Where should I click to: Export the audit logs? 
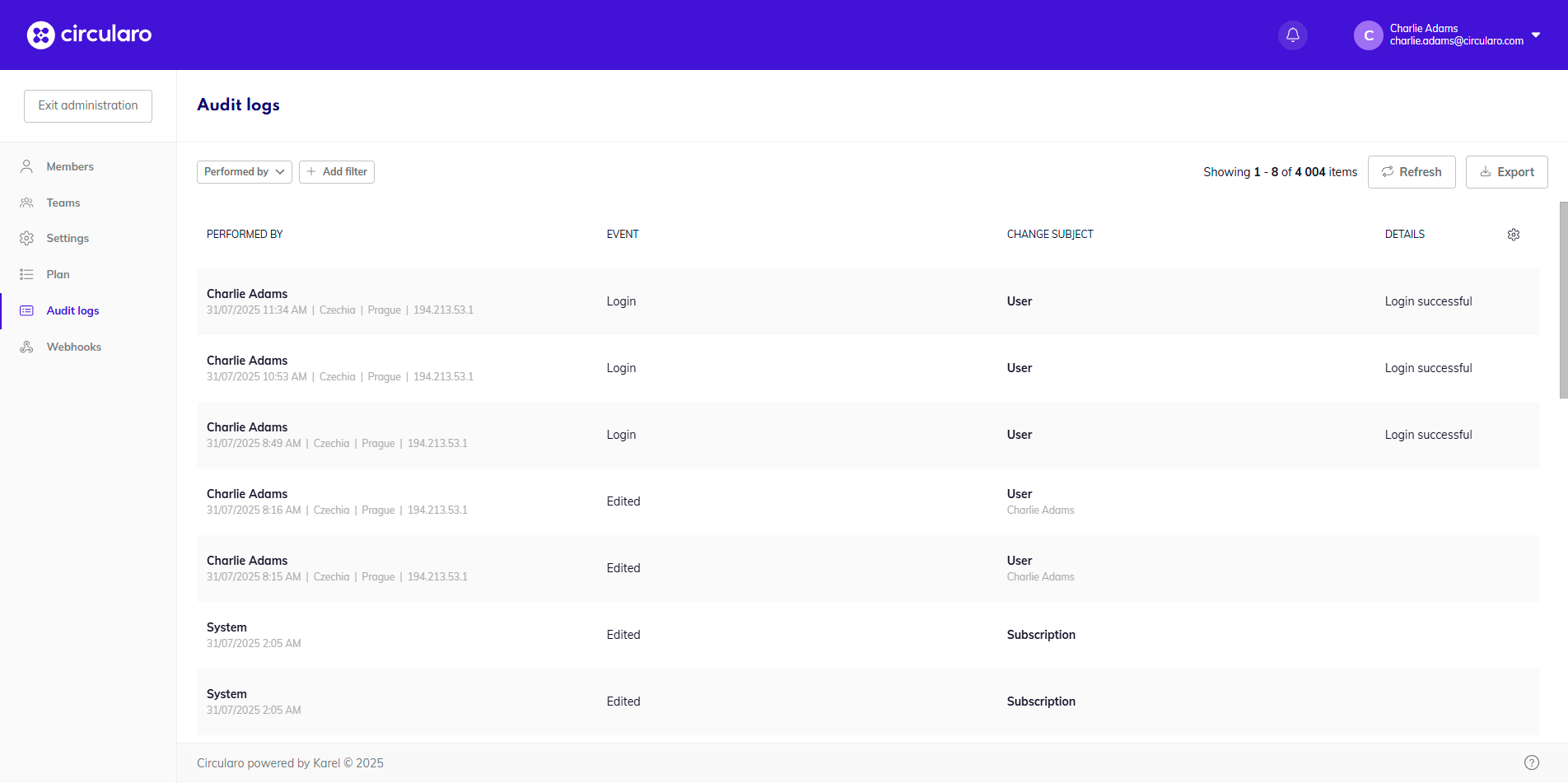pos(1506,171)
